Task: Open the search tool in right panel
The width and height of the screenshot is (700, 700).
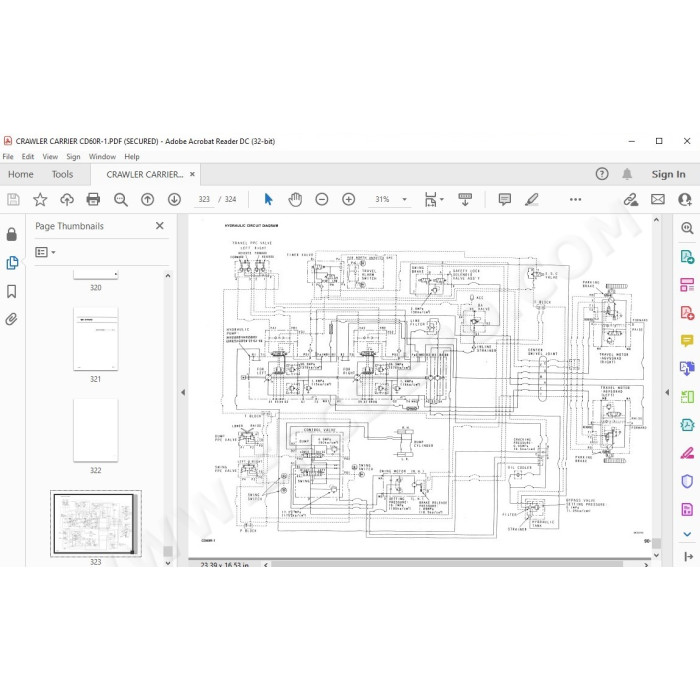Action: pos(687,228)
